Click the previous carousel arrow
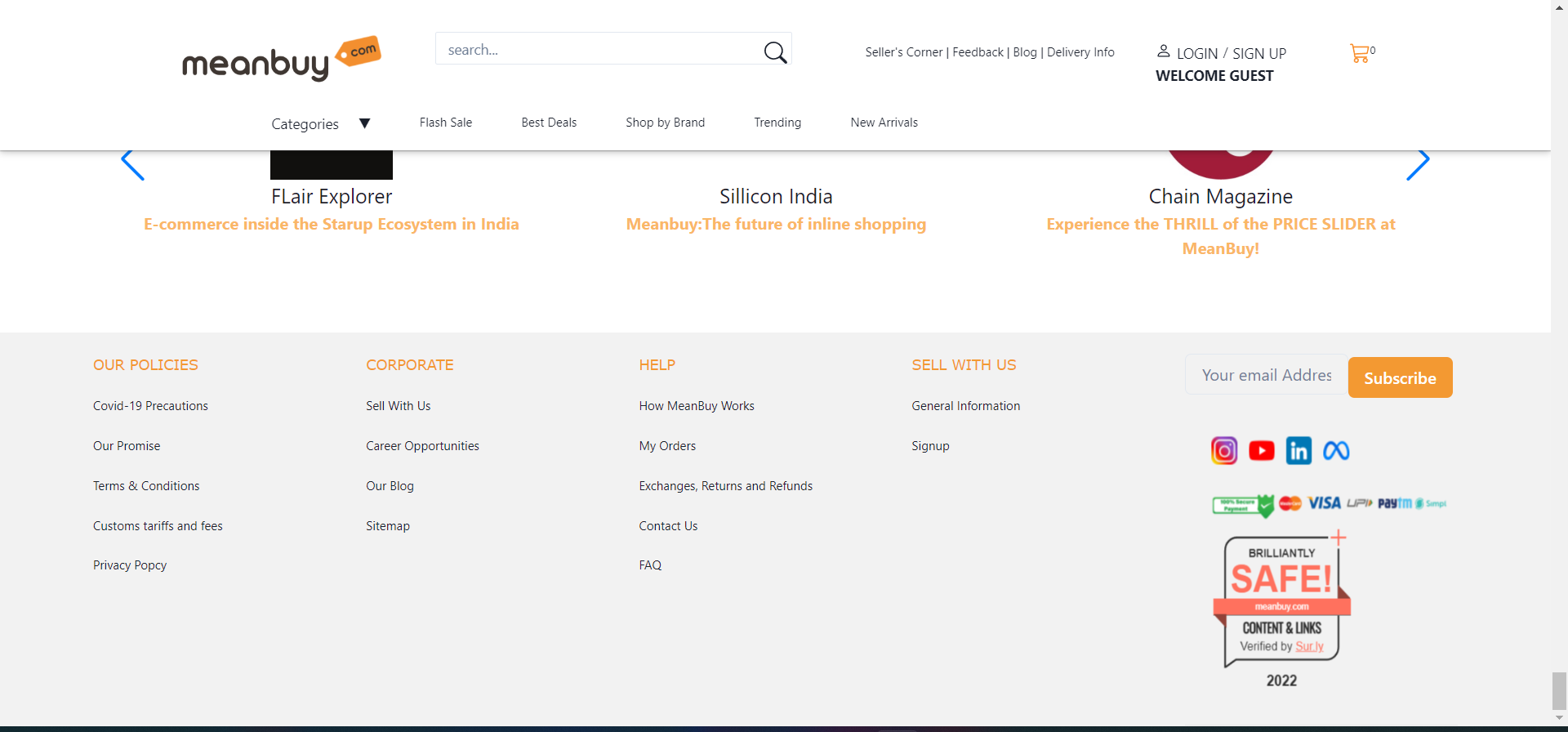Screen dimensions: 1568x732 (132, 165)
